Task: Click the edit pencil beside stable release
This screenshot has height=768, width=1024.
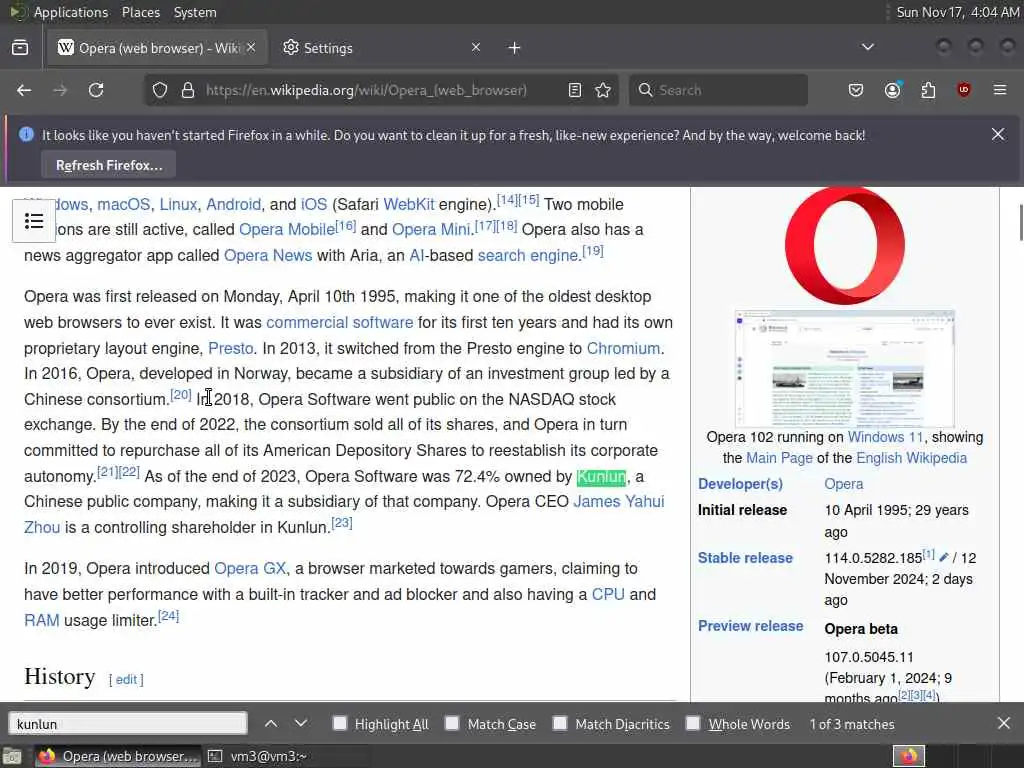Action: pos(944,557)
